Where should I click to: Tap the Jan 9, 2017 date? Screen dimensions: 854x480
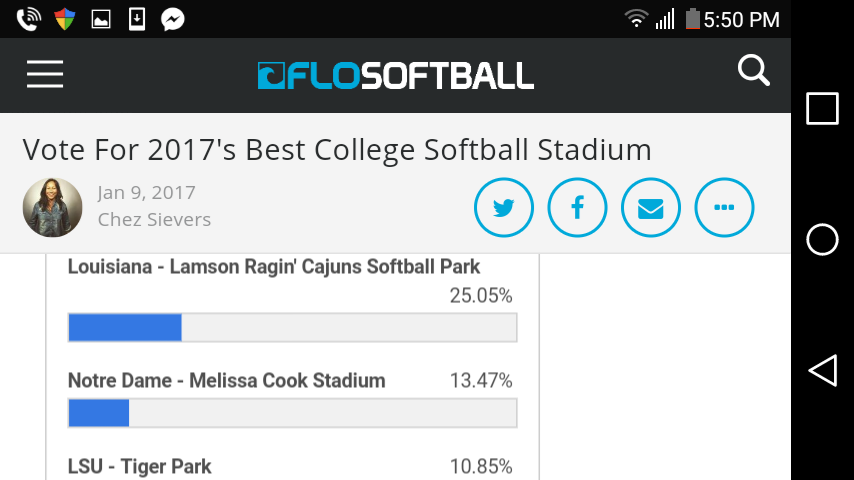click(x=146, y=193)
